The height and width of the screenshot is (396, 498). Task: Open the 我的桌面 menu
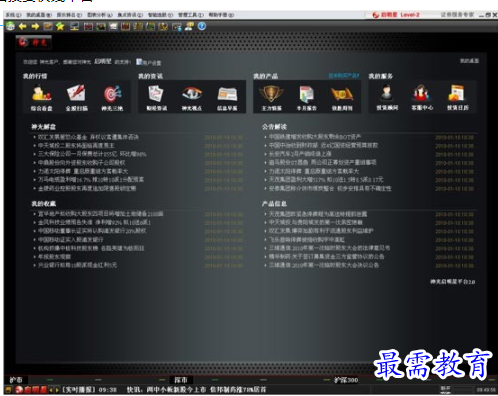click(x=39, y=15)
